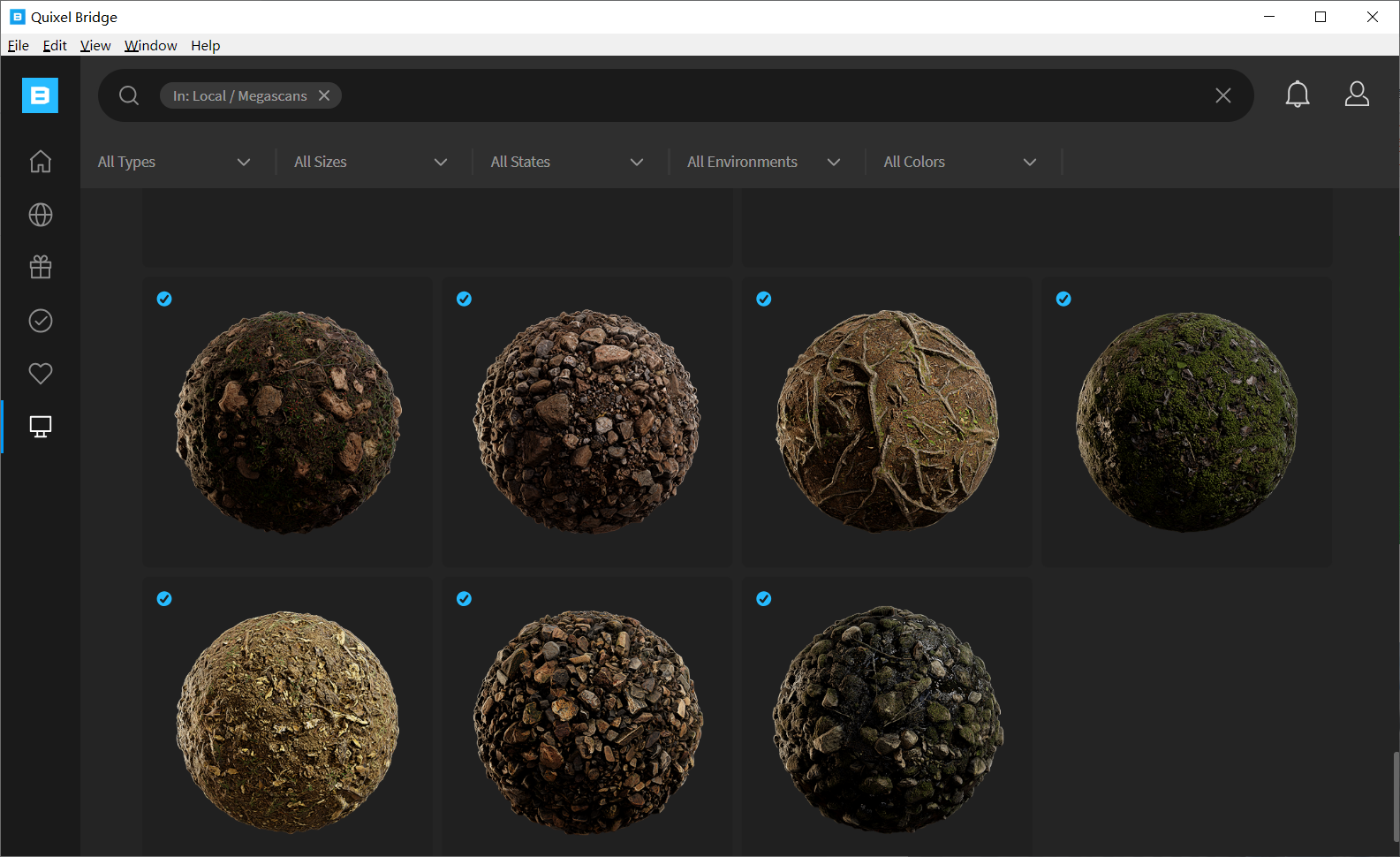Select the tree roots ground material thumbnail
1400x857 pixels.
point(887,422)
